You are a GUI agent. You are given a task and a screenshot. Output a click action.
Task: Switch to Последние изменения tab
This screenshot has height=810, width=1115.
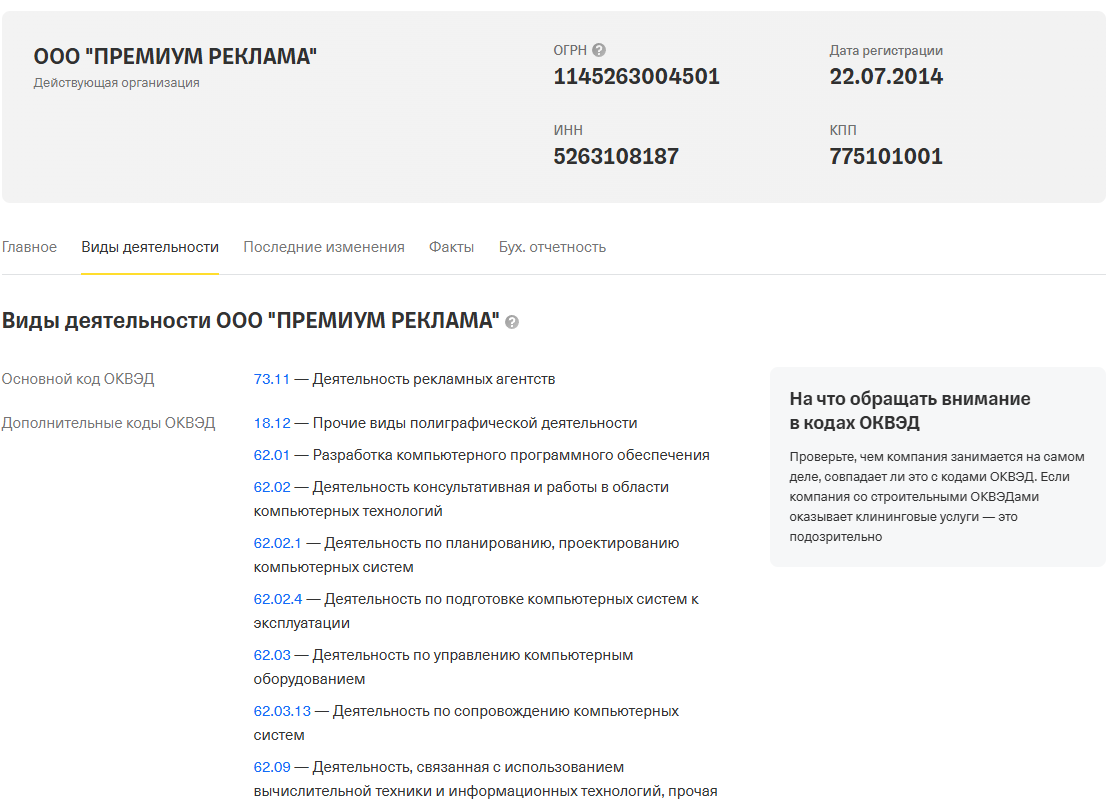(x=323, y=247)
